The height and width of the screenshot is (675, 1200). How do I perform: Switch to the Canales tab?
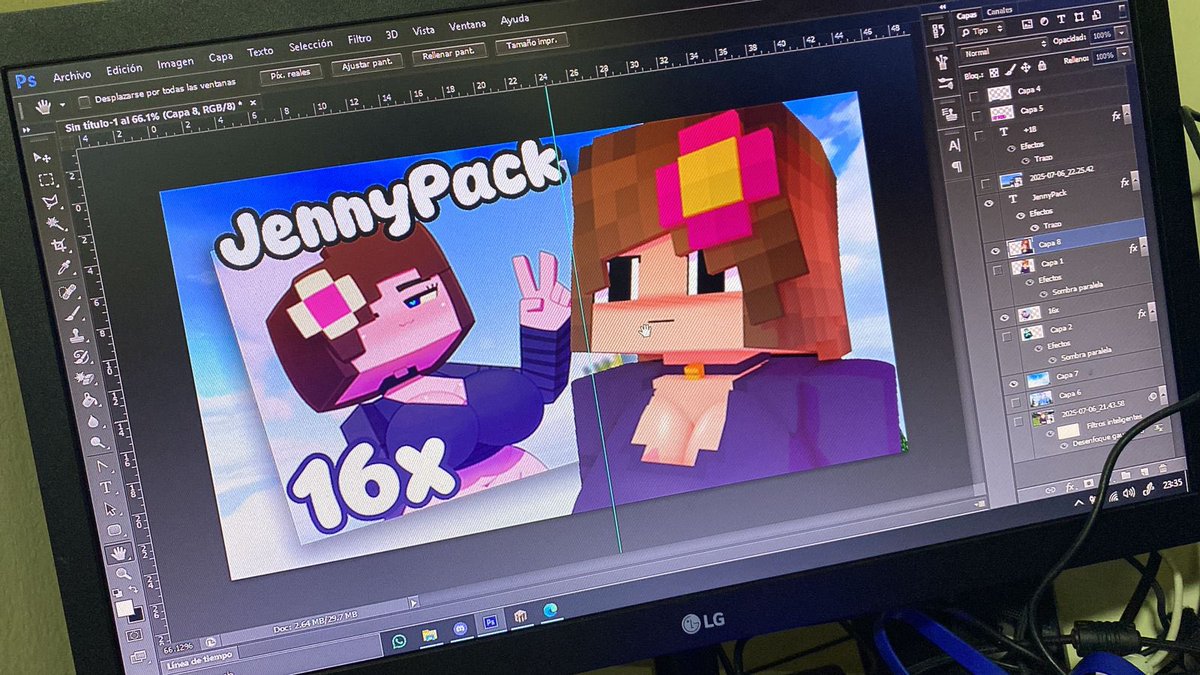pyautogui.click(x=1000, y=11)
